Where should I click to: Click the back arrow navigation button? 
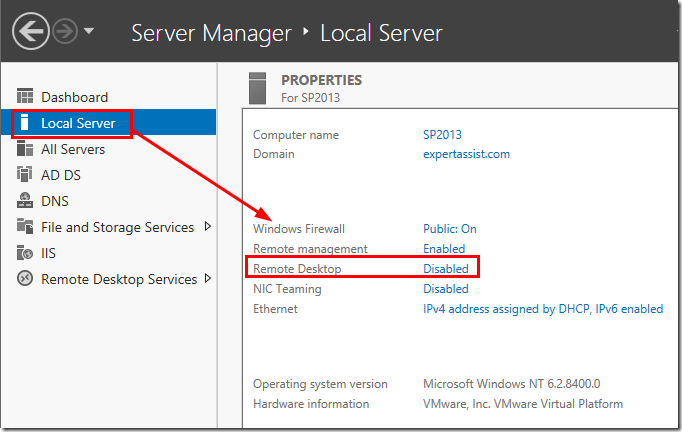[31, 32]
